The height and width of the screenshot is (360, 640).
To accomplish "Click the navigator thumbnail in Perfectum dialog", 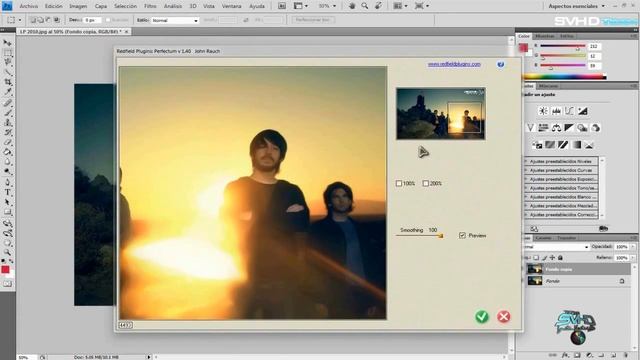I will click(440, 113).
